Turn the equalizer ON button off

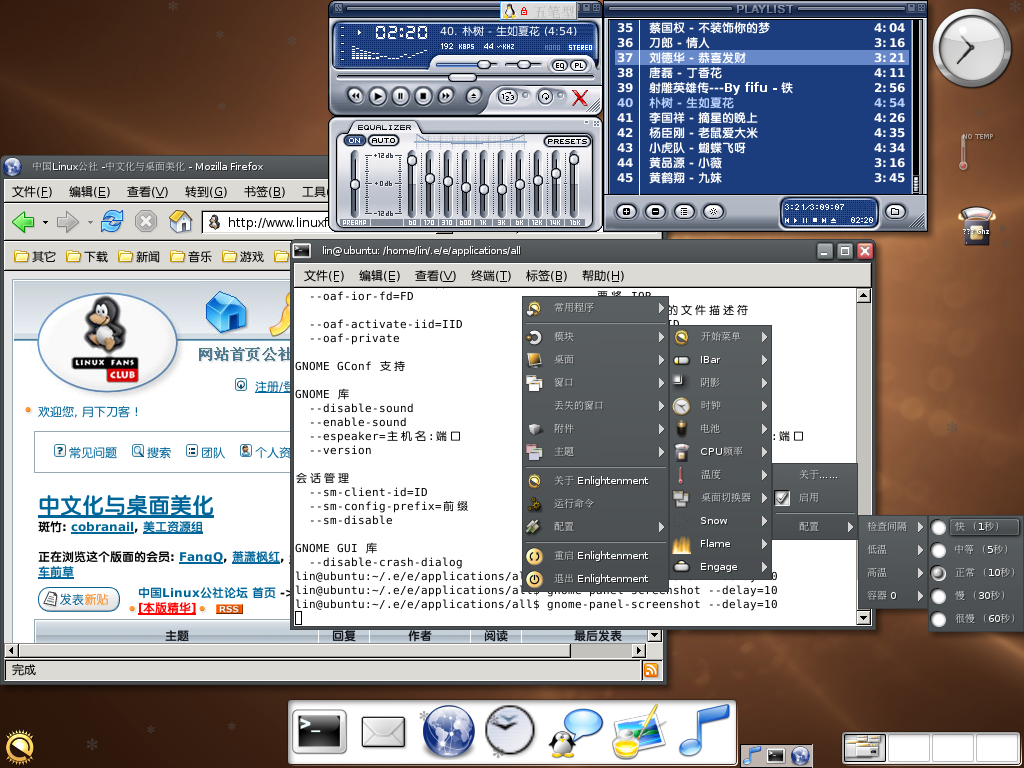[x=355, y=140]
